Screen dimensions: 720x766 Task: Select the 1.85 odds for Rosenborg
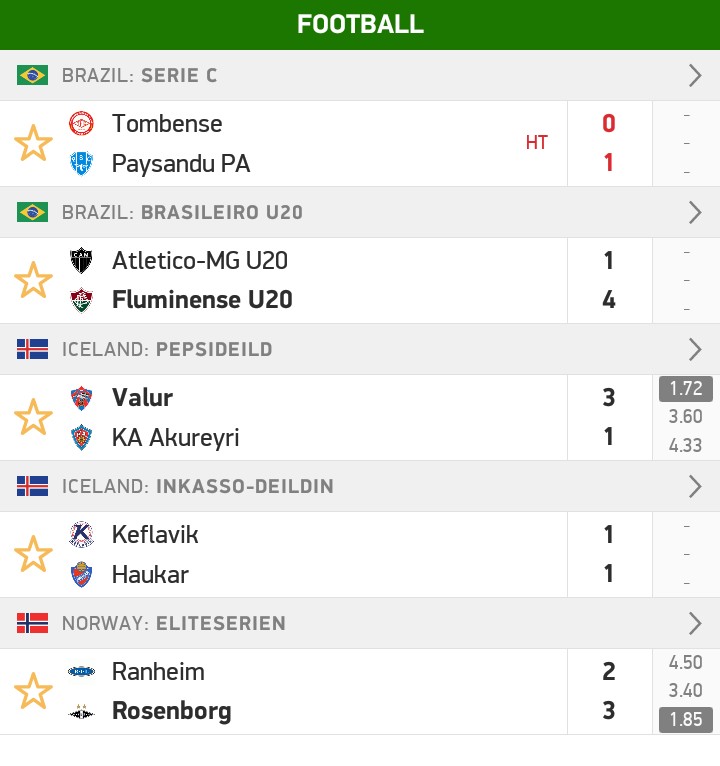(x=686, y=720)
